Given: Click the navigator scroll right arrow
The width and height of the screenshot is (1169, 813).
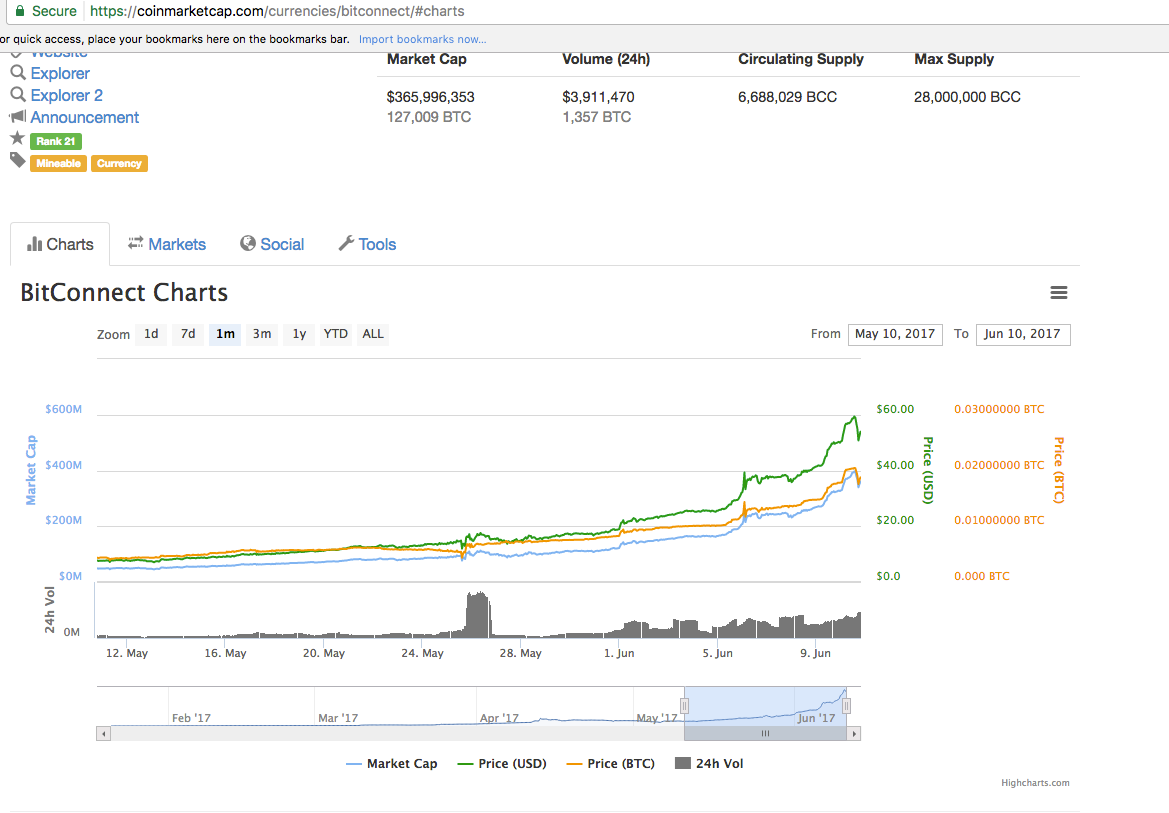Looking at the screenshot, I should [854, 734].
